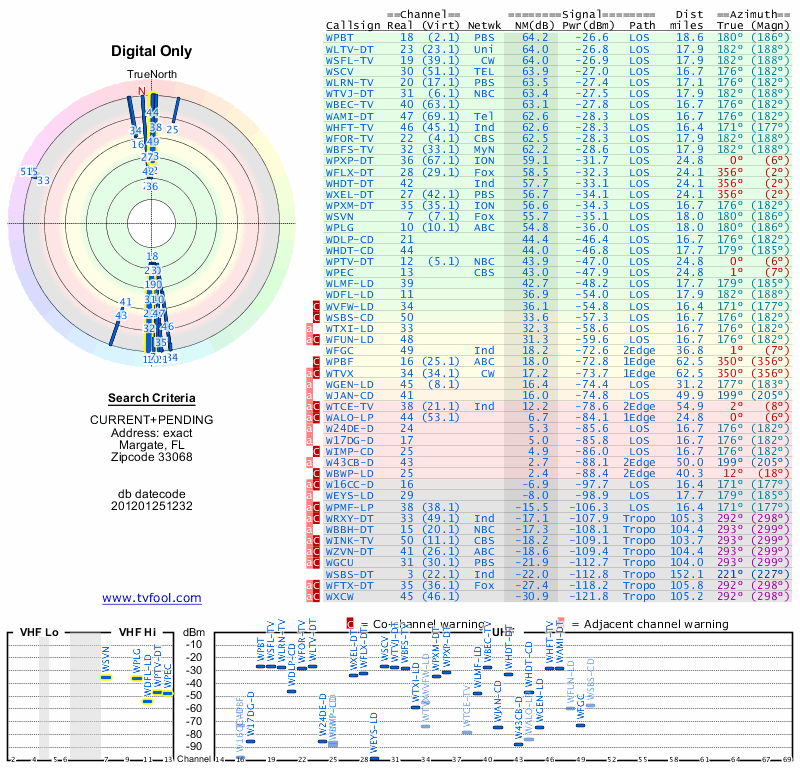Click WRXY-DT callsign in the table
Image resolution: width=800 pixels, height=768 pixels.
[x=349, y=518]
